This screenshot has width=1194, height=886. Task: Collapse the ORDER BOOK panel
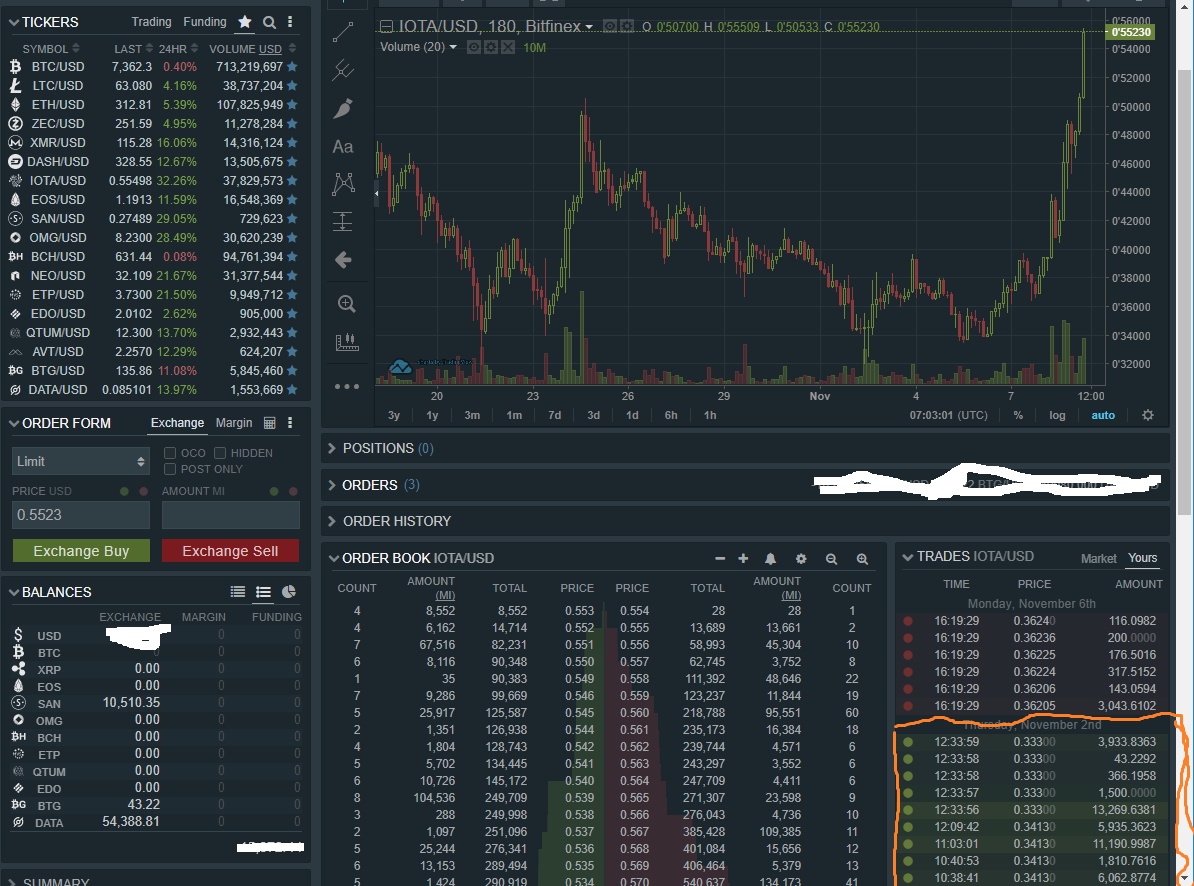tap(334, 559)
